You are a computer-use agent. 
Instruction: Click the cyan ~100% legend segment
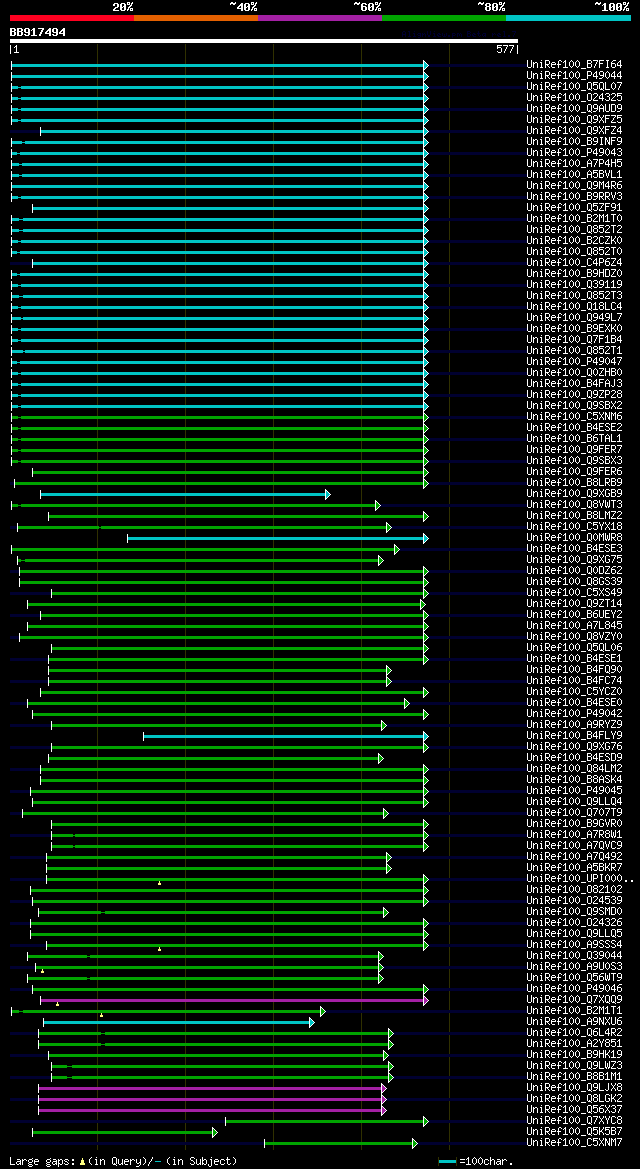(x=568, y=17)
